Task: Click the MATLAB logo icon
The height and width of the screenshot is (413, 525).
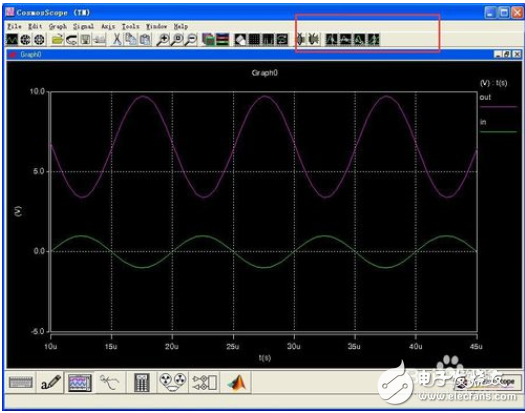Action: point(237,382)
